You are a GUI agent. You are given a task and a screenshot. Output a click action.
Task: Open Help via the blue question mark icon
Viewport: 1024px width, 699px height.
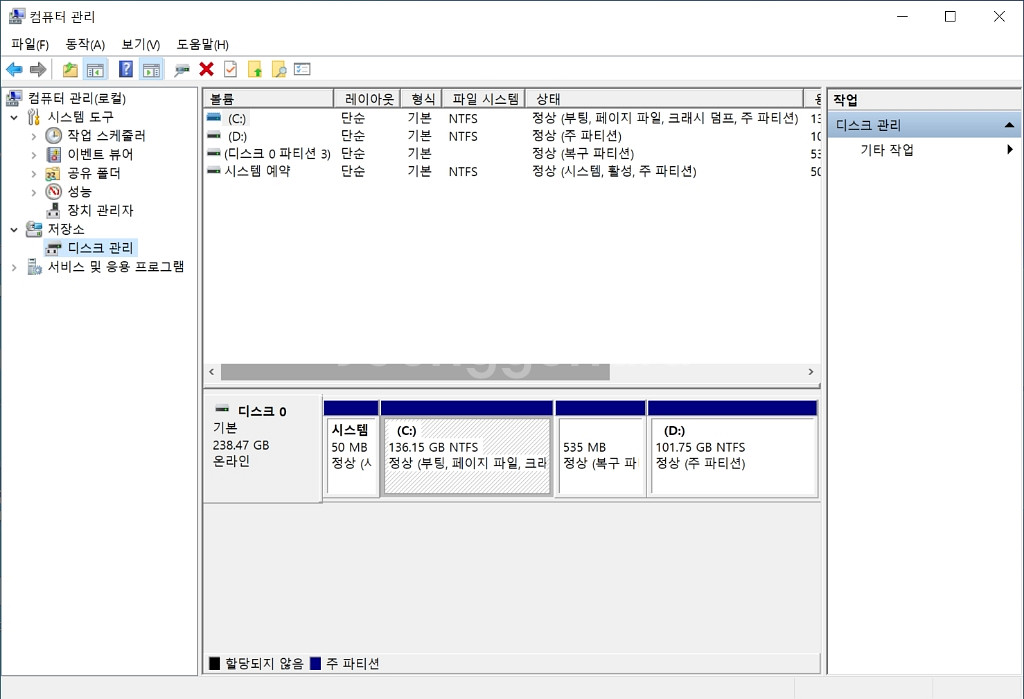point(126,69)
